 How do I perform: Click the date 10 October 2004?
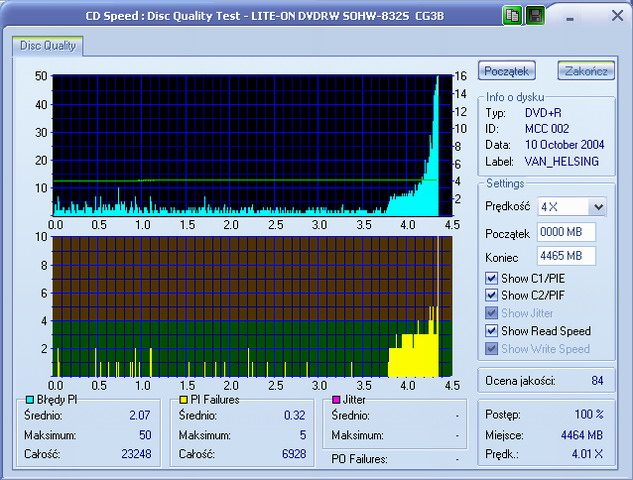point(564,145)
